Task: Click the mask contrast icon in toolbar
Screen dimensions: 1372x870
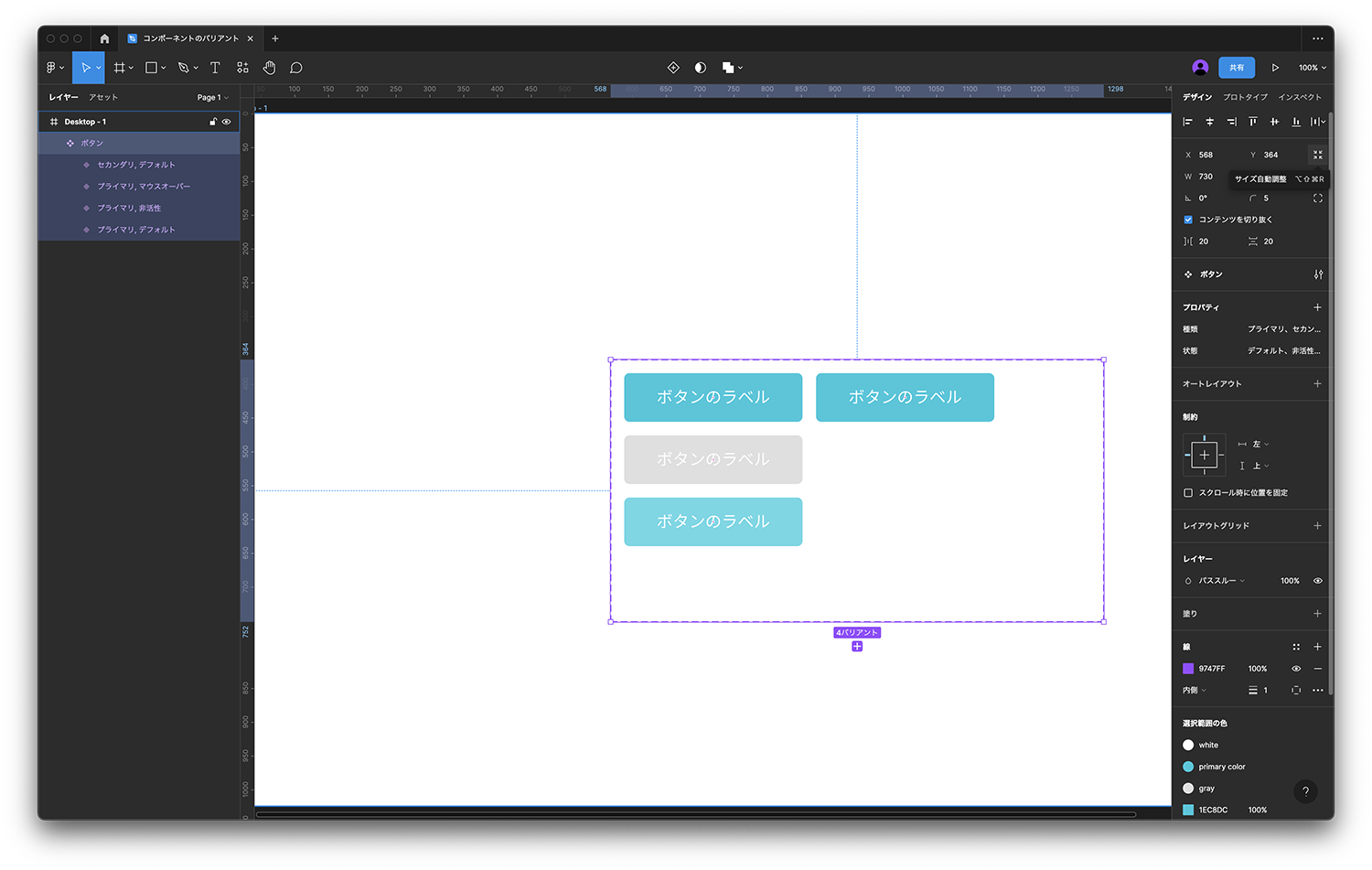Action: click(701, 68)
